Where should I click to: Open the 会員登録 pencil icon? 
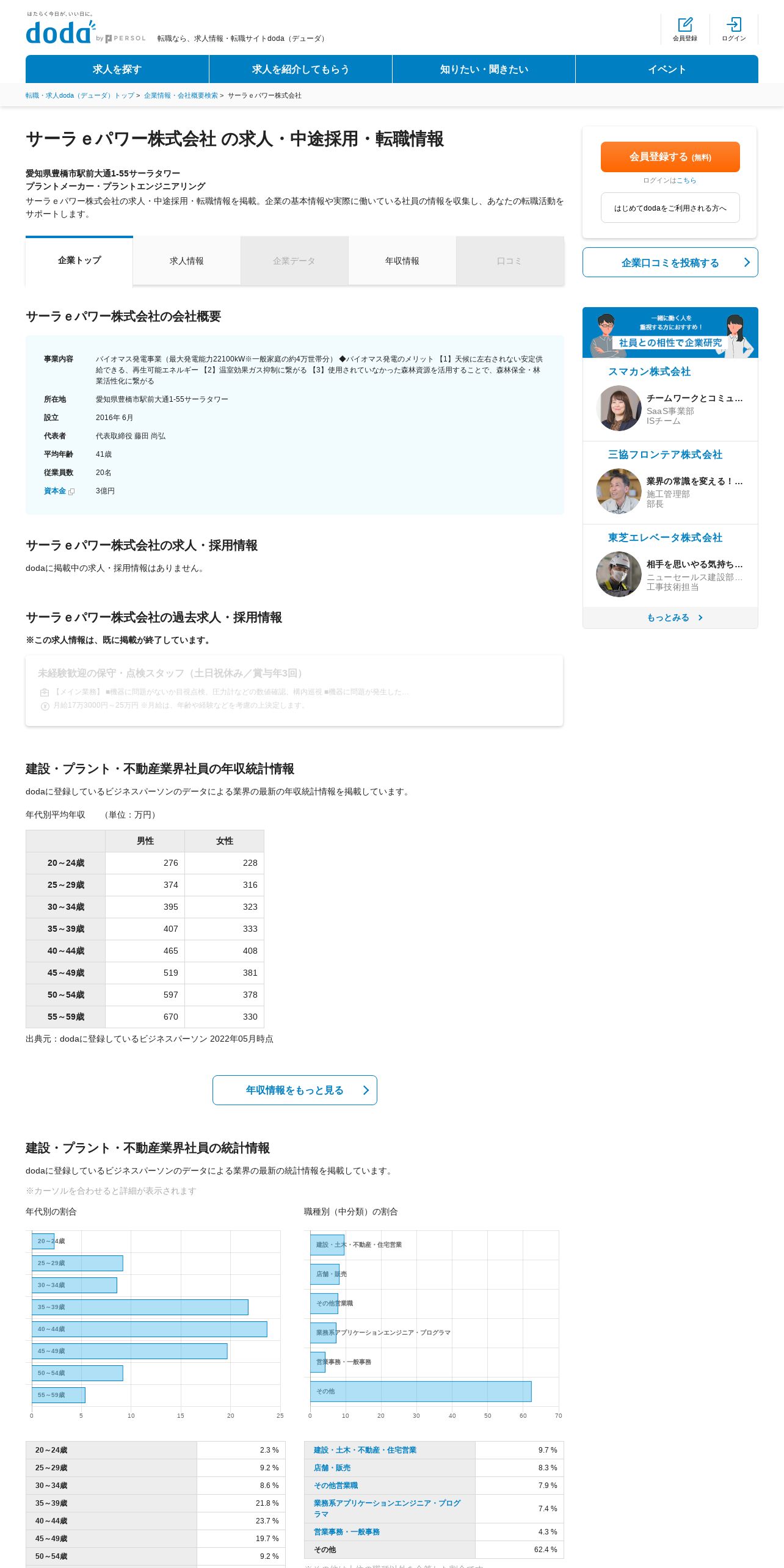685,24
